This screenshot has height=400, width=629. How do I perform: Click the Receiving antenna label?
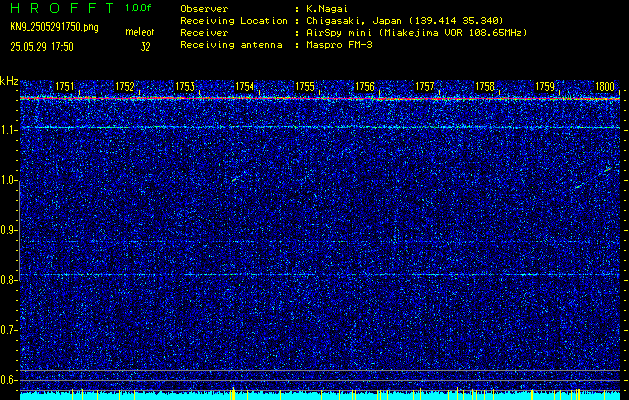click(x=231, y=45)
